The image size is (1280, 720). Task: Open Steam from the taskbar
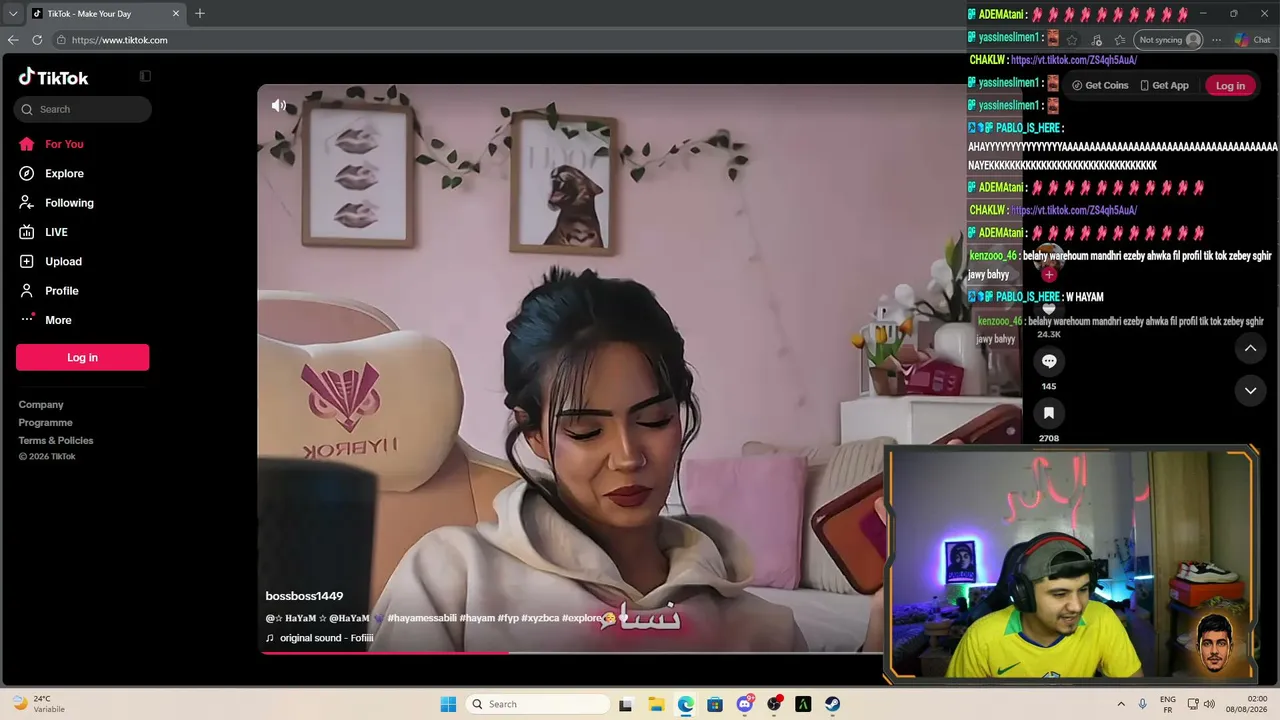[832, 704]
